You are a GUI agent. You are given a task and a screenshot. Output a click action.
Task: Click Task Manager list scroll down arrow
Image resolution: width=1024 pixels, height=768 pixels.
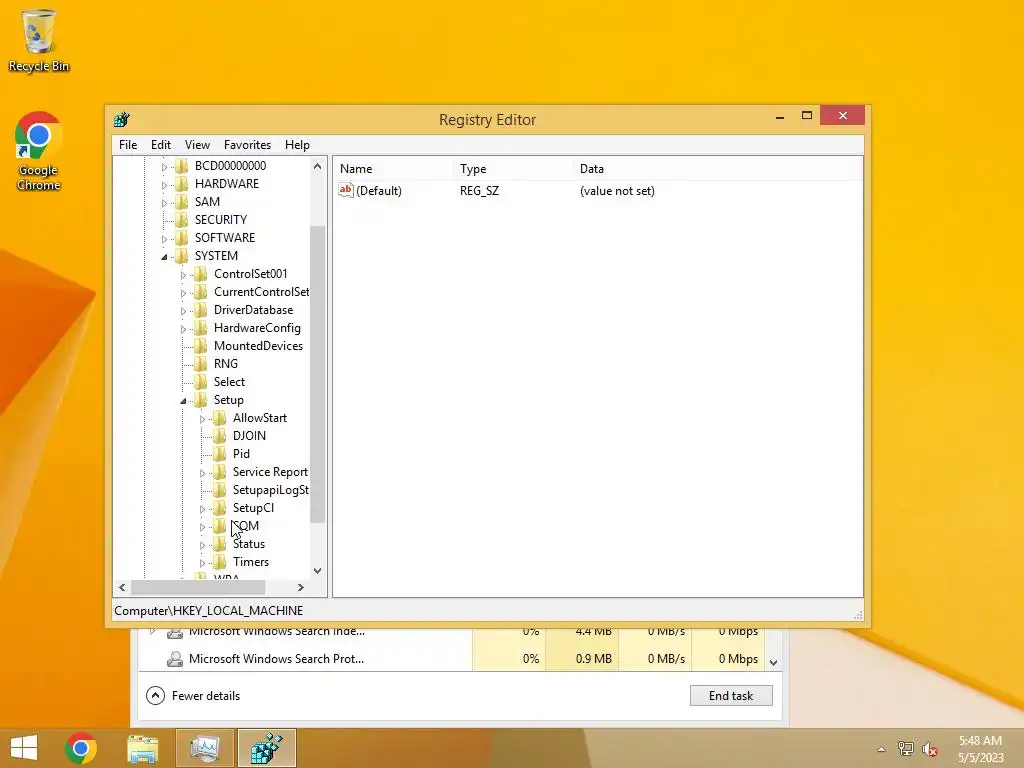point(773,662)
